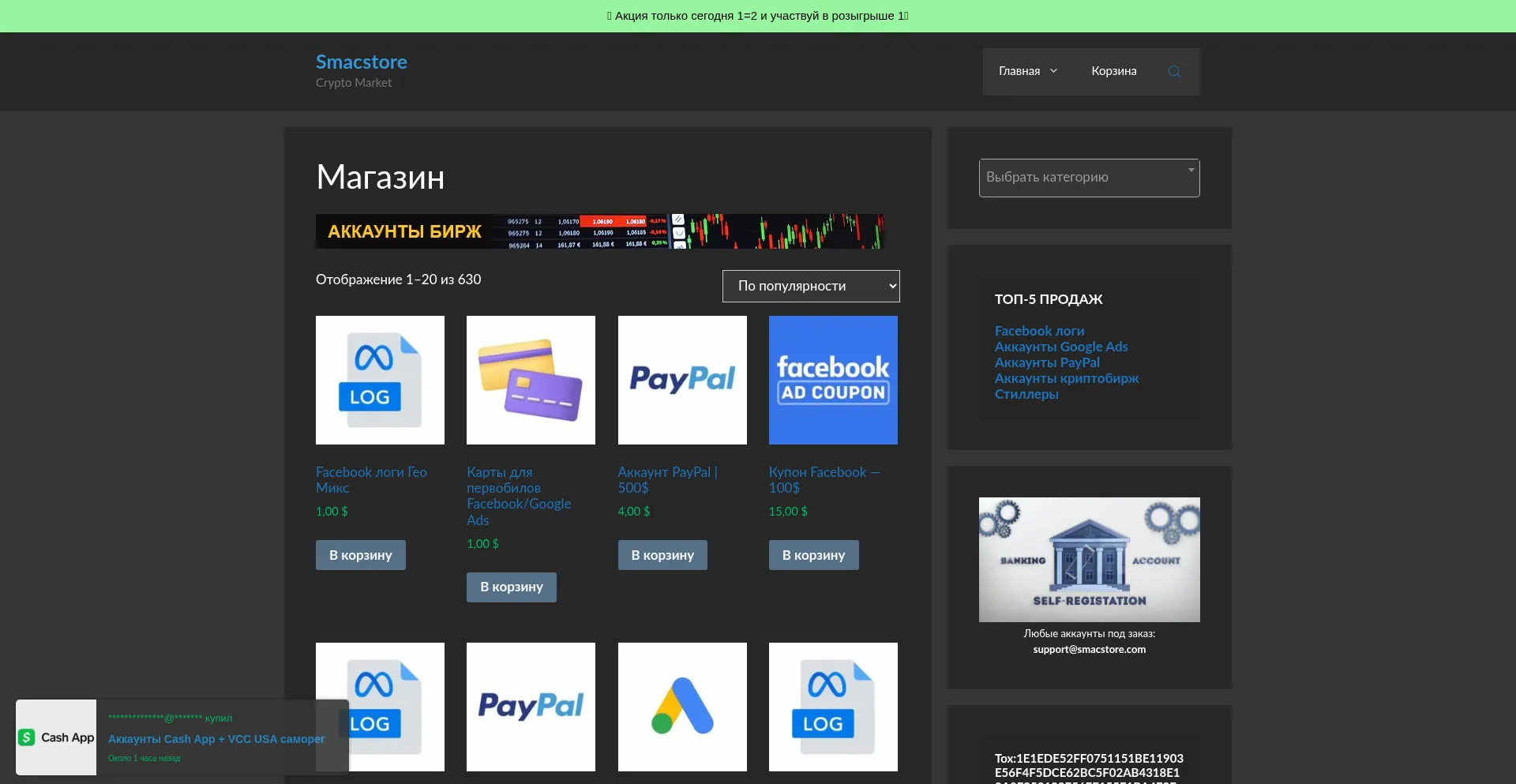
Task: Open the По популярности sorting dropdown
Action: point(810,286)
